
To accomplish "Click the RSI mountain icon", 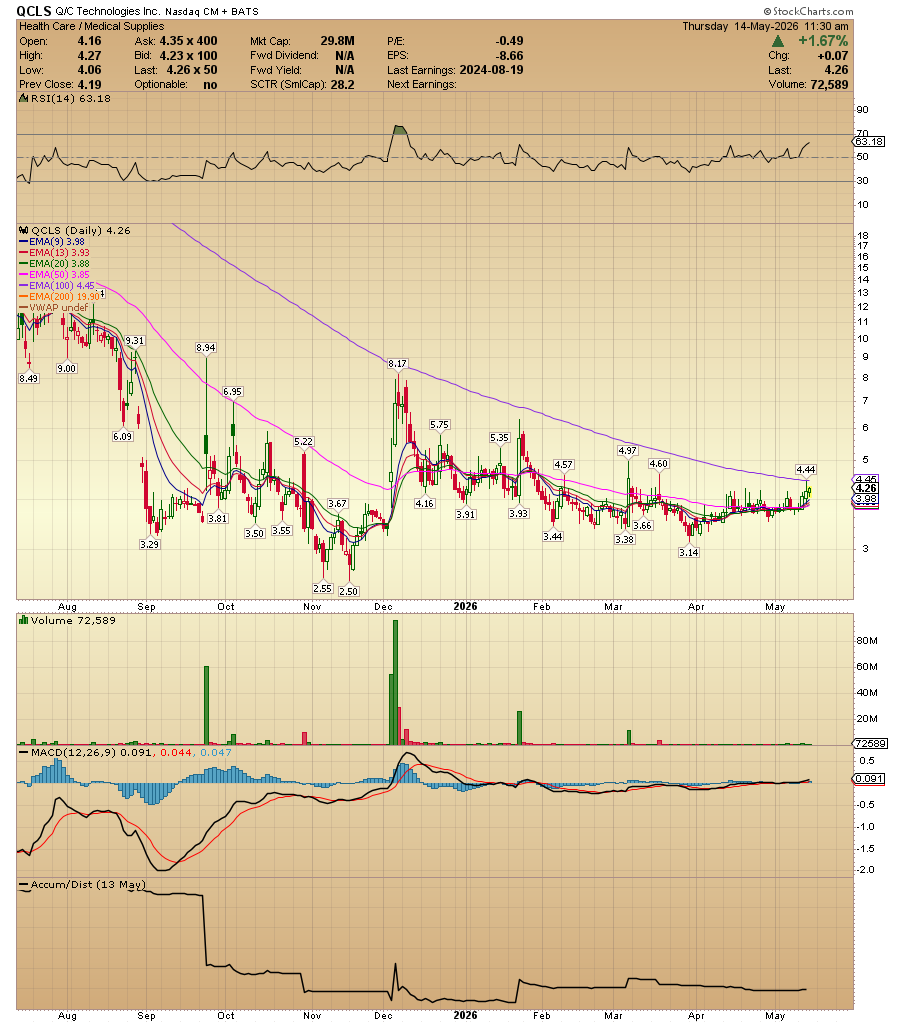I will [x=23, y=99].
